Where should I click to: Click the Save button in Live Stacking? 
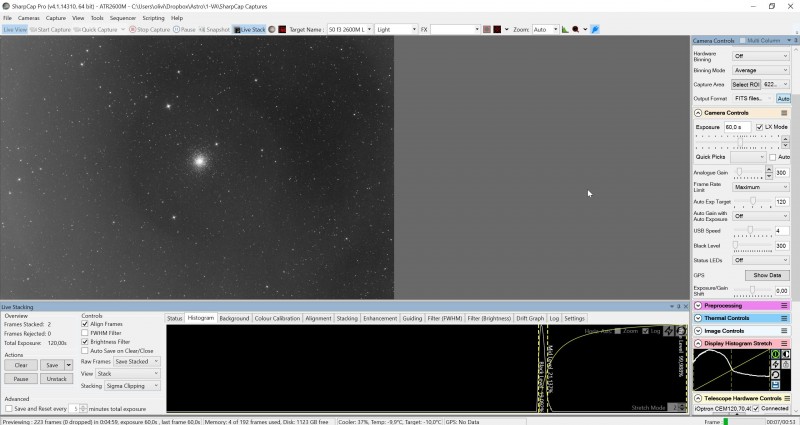pyautogui.click(x=52, y=365)
